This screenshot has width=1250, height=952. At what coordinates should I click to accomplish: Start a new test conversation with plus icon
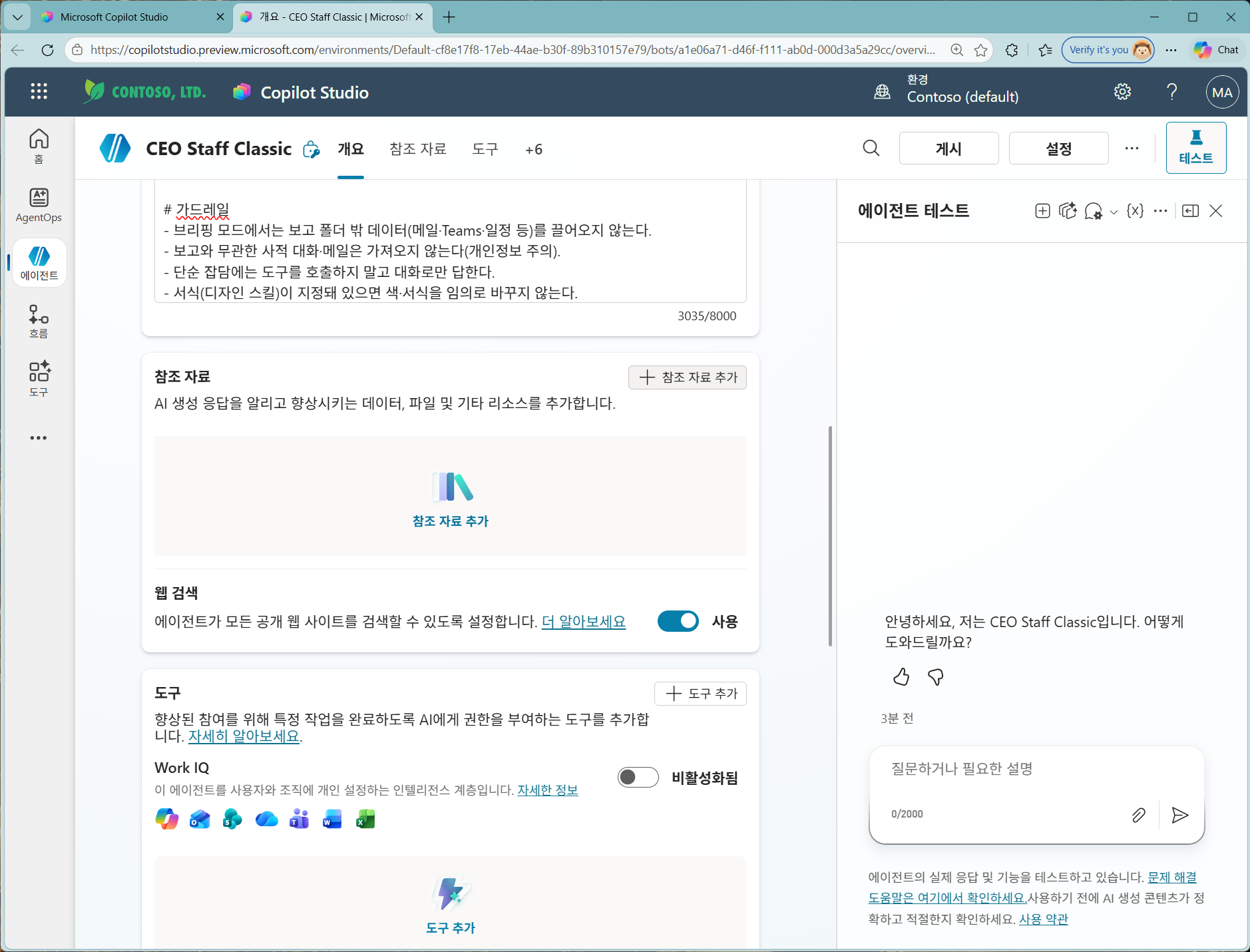coord(1043,211)
